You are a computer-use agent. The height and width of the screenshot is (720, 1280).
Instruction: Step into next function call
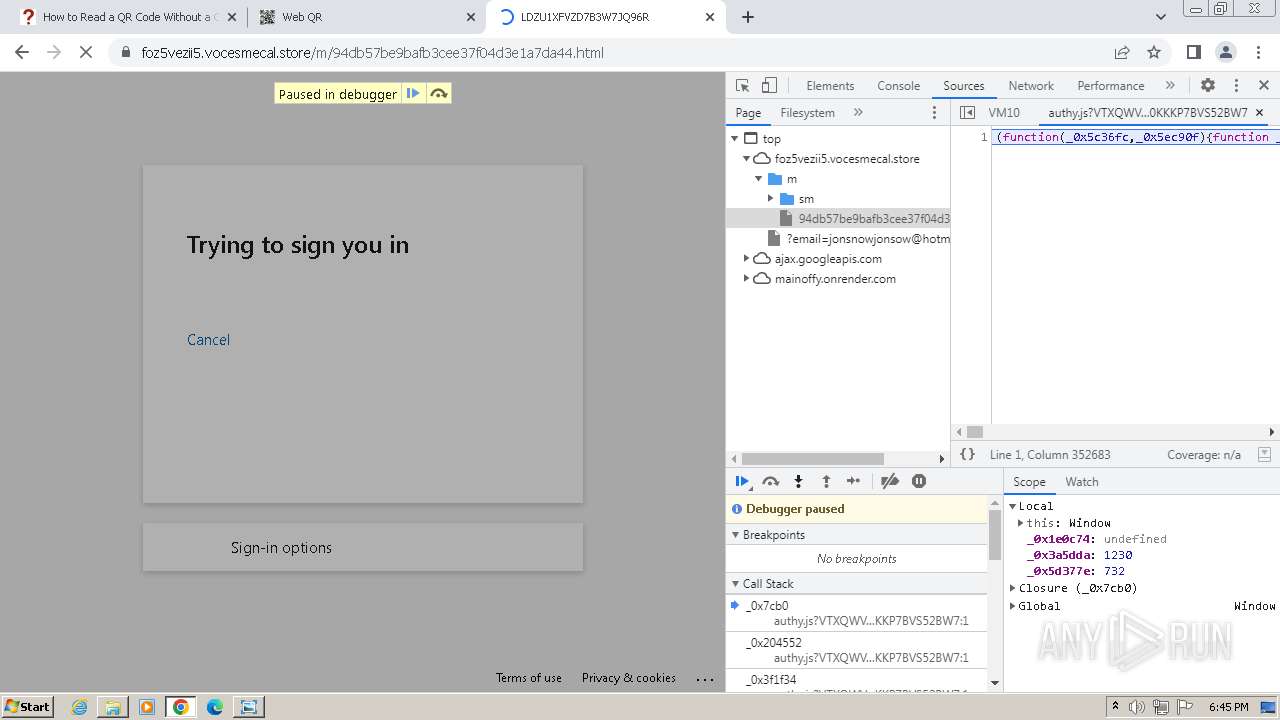click(x=798, y=481)
